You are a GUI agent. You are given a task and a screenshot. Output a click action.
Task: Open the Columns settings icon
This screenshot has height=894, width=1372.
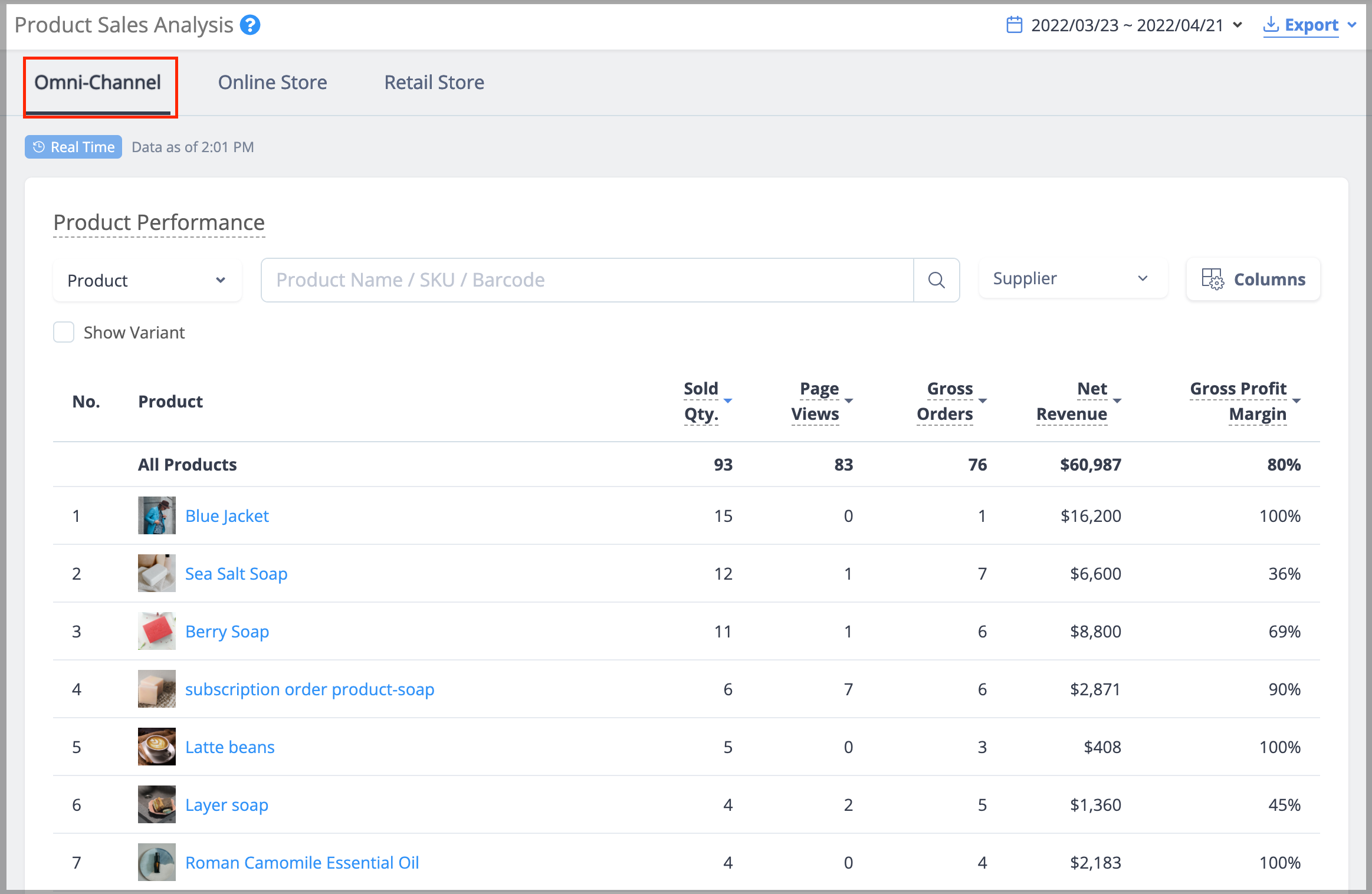1213,279
